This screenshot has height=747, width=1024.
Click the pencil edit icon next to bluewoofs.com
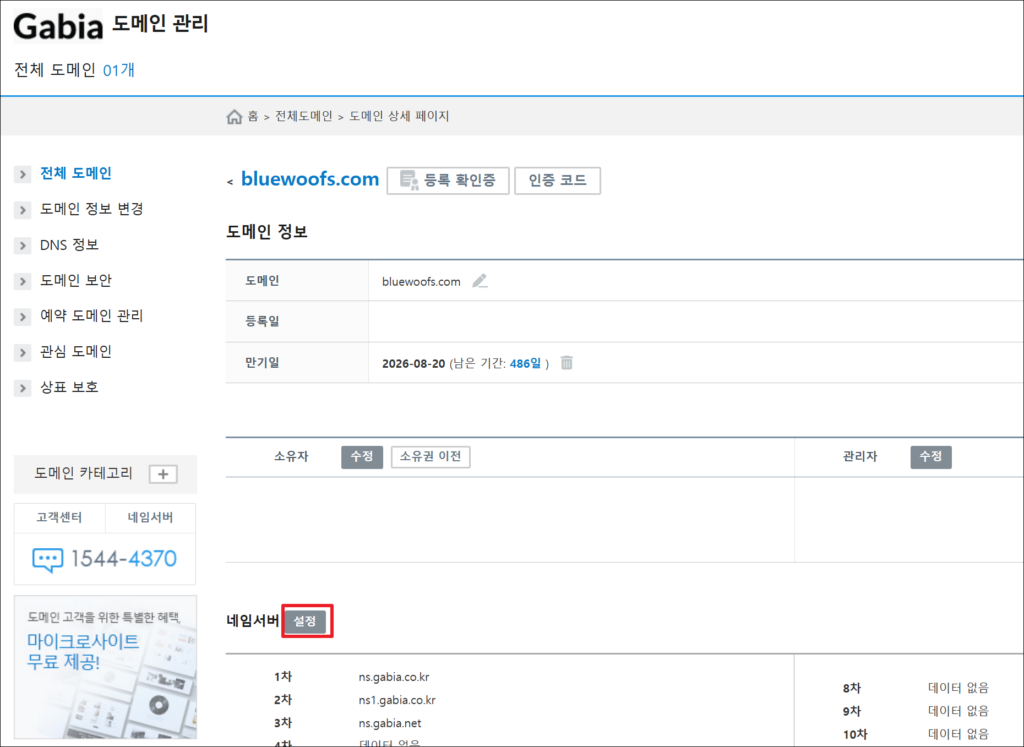[x=480, y=281]
